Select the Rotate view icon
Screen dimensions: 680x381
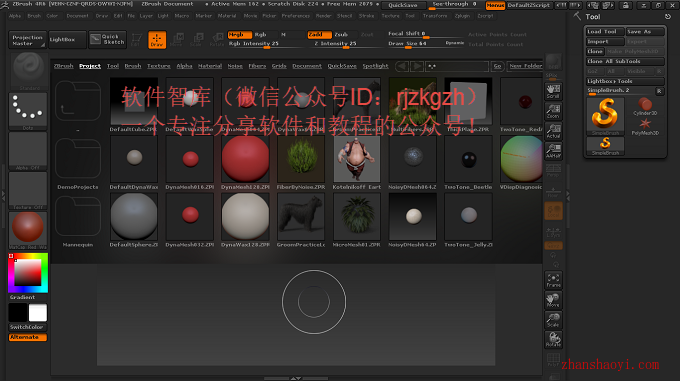[x=553, y=339]
